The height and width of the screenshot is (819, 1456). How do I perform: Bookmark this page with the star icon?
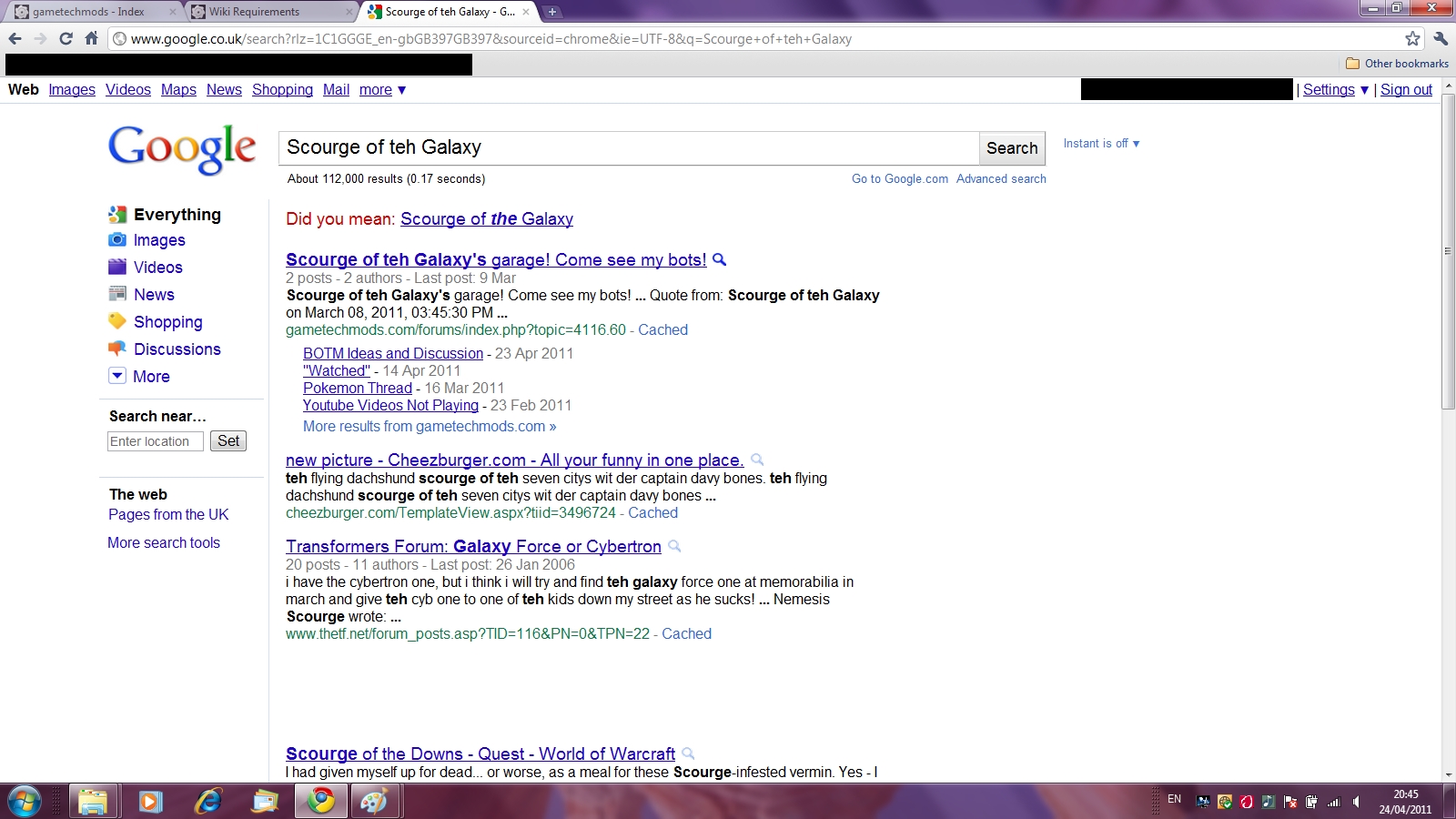[1412, 38]
